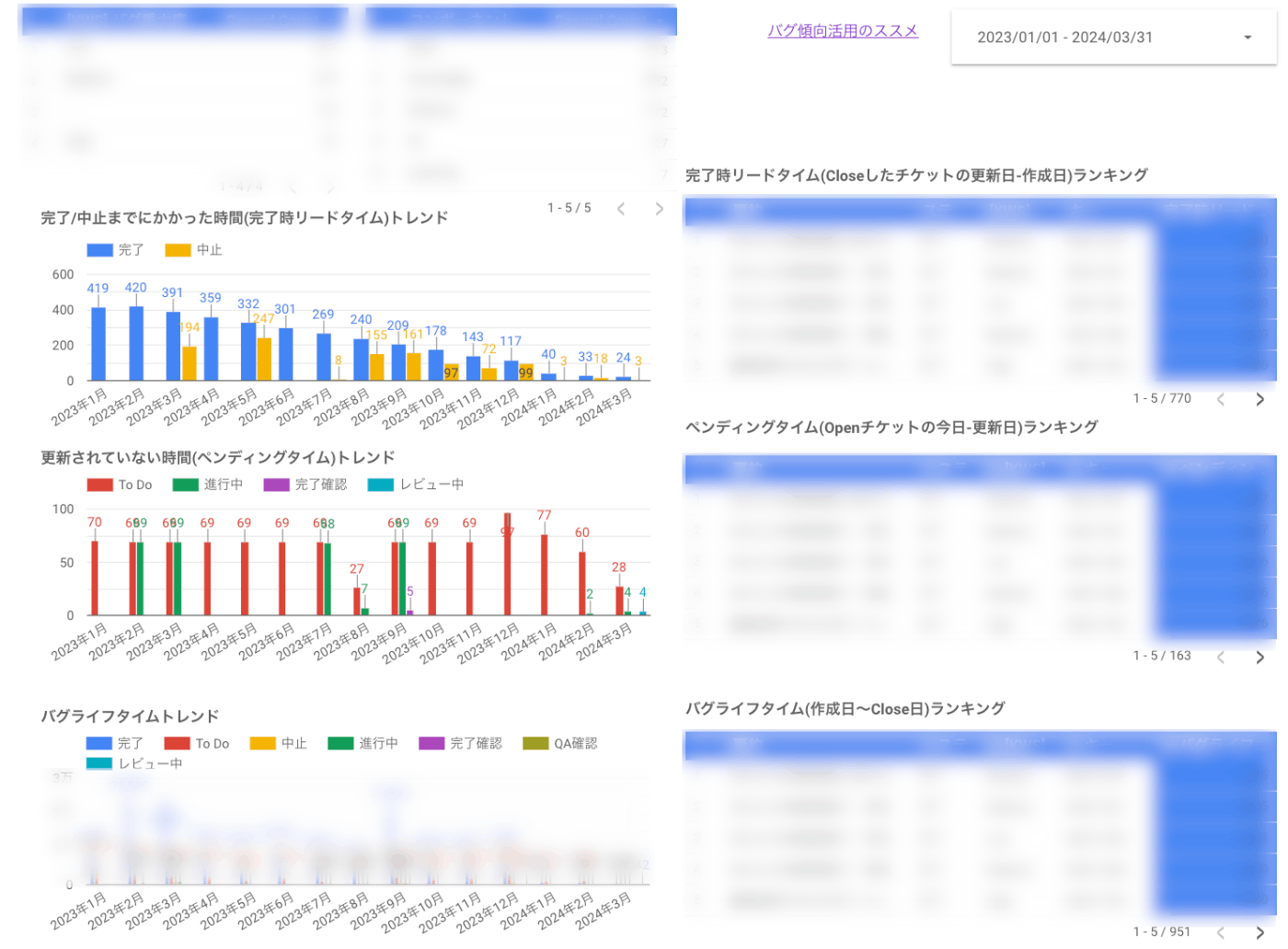Toggle 中止 legend in bug lifetime trend
The width and height of the screenshot is (1288, 949).
click(x=279, y=743)
